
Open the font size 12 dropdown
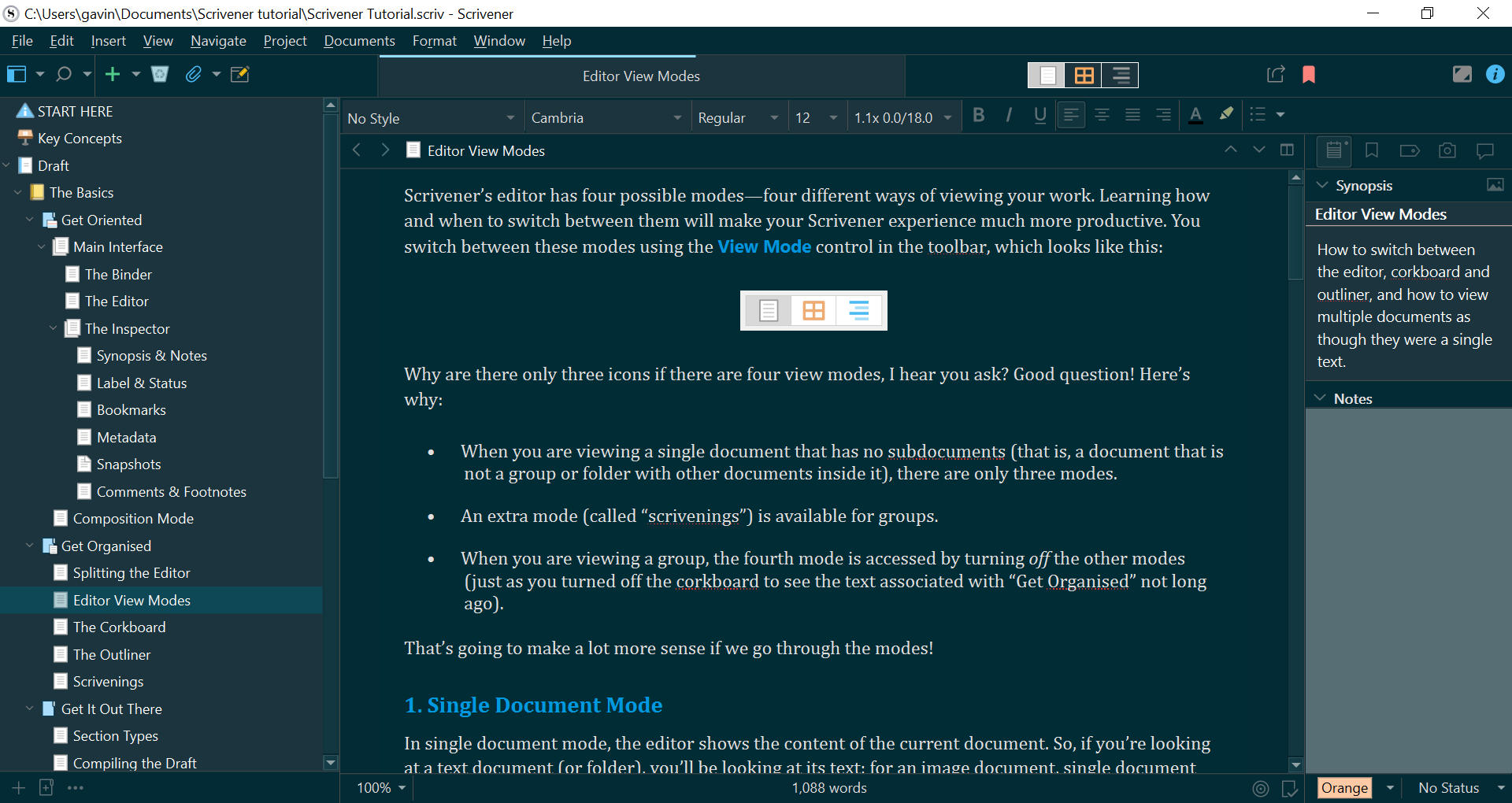click(817, 117)
